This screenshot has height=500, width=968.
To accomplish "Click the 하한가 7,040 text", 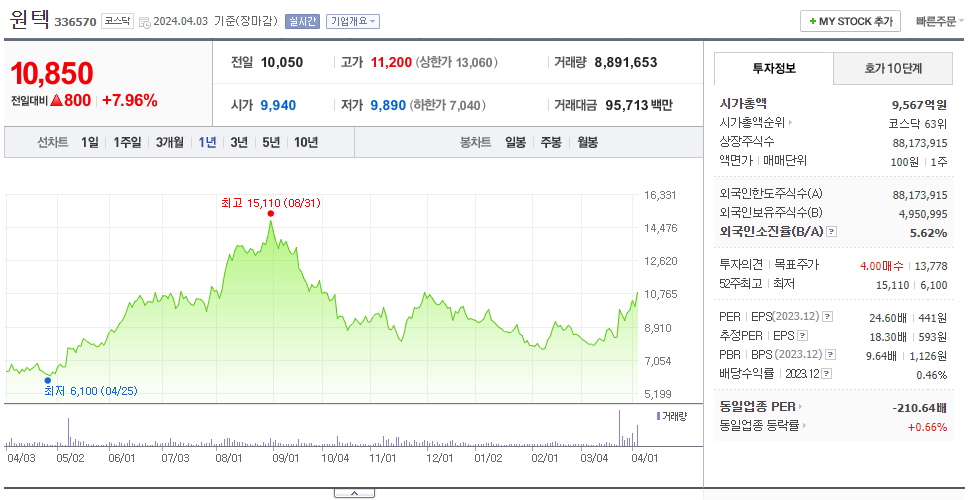I will 448,106.
